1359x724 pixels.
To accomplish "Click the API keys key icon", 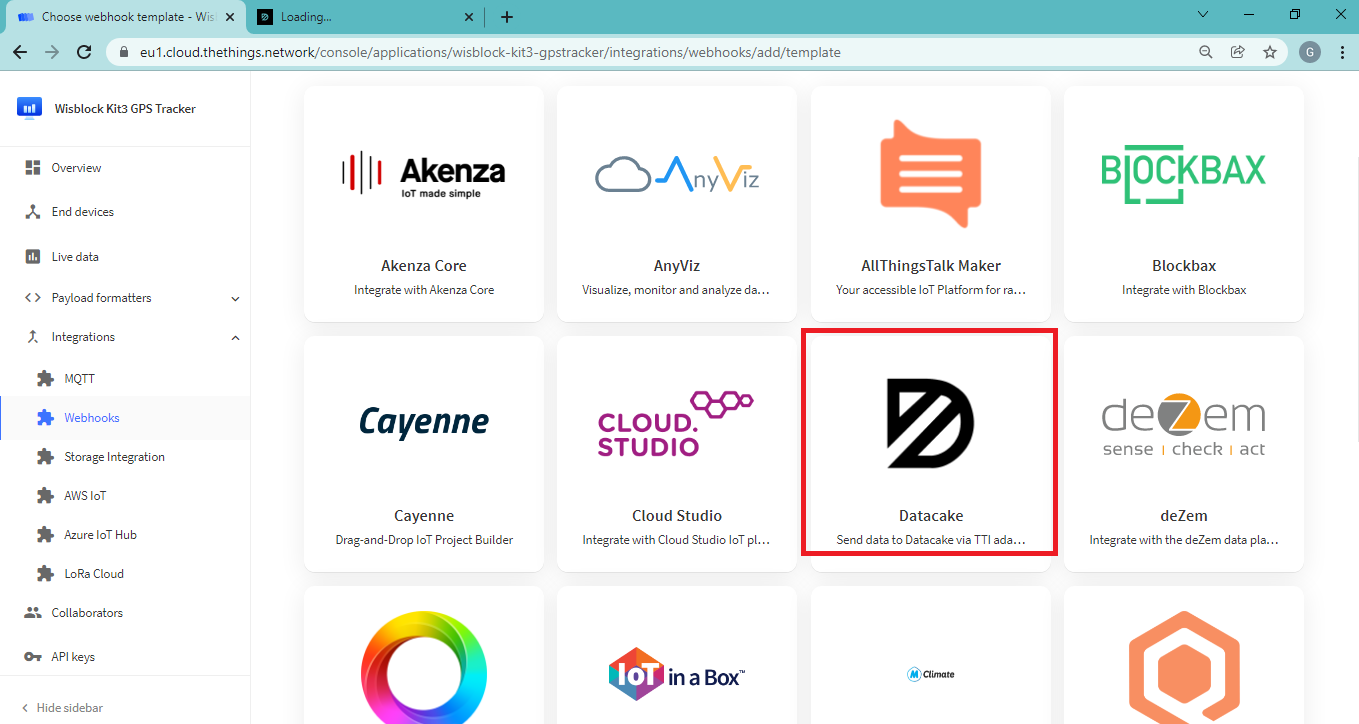I will 33,657.
